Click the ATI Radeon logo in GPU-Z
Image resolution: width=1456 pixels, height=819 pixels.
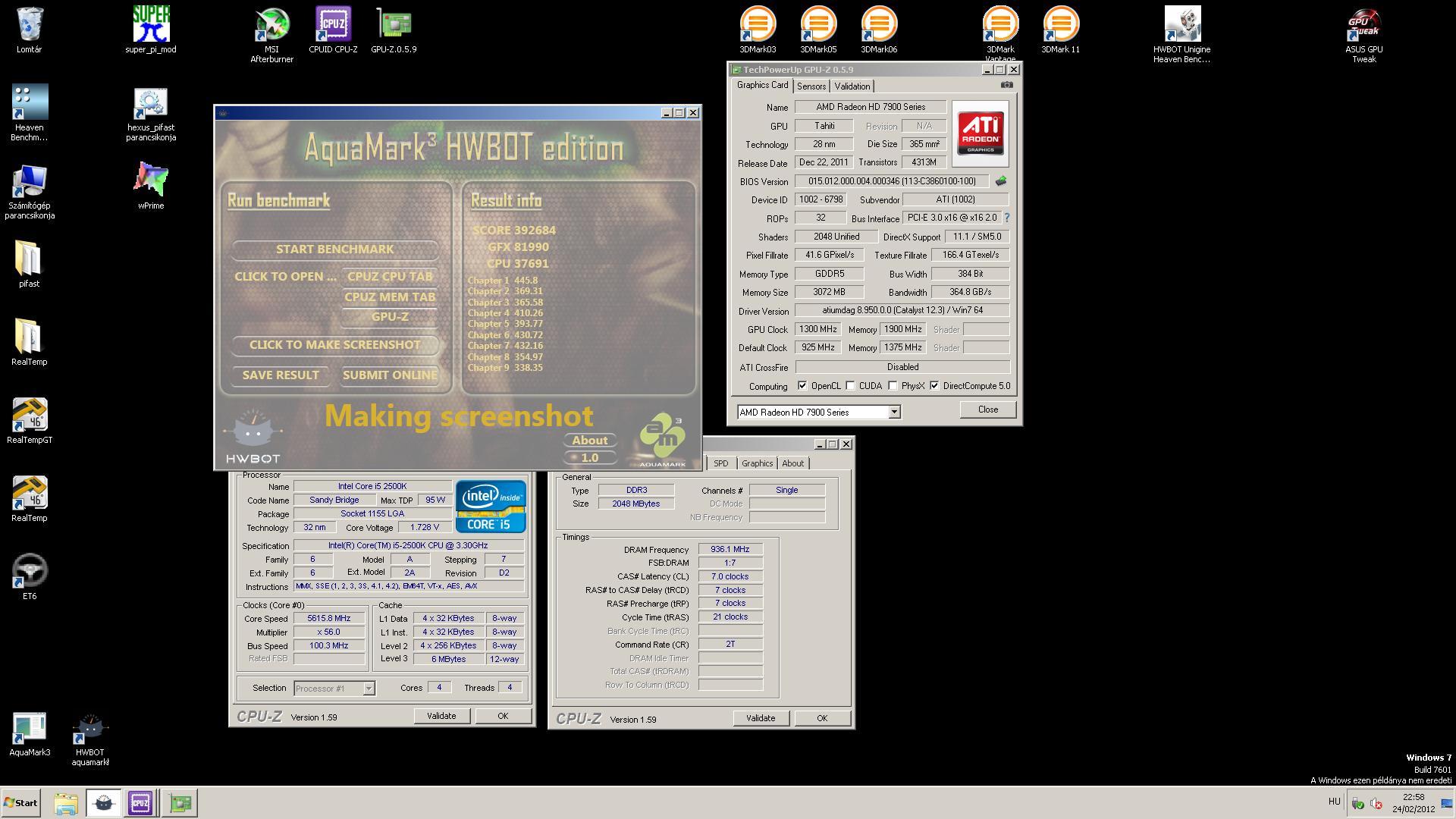pyautogui.click(x=980, y=133)
